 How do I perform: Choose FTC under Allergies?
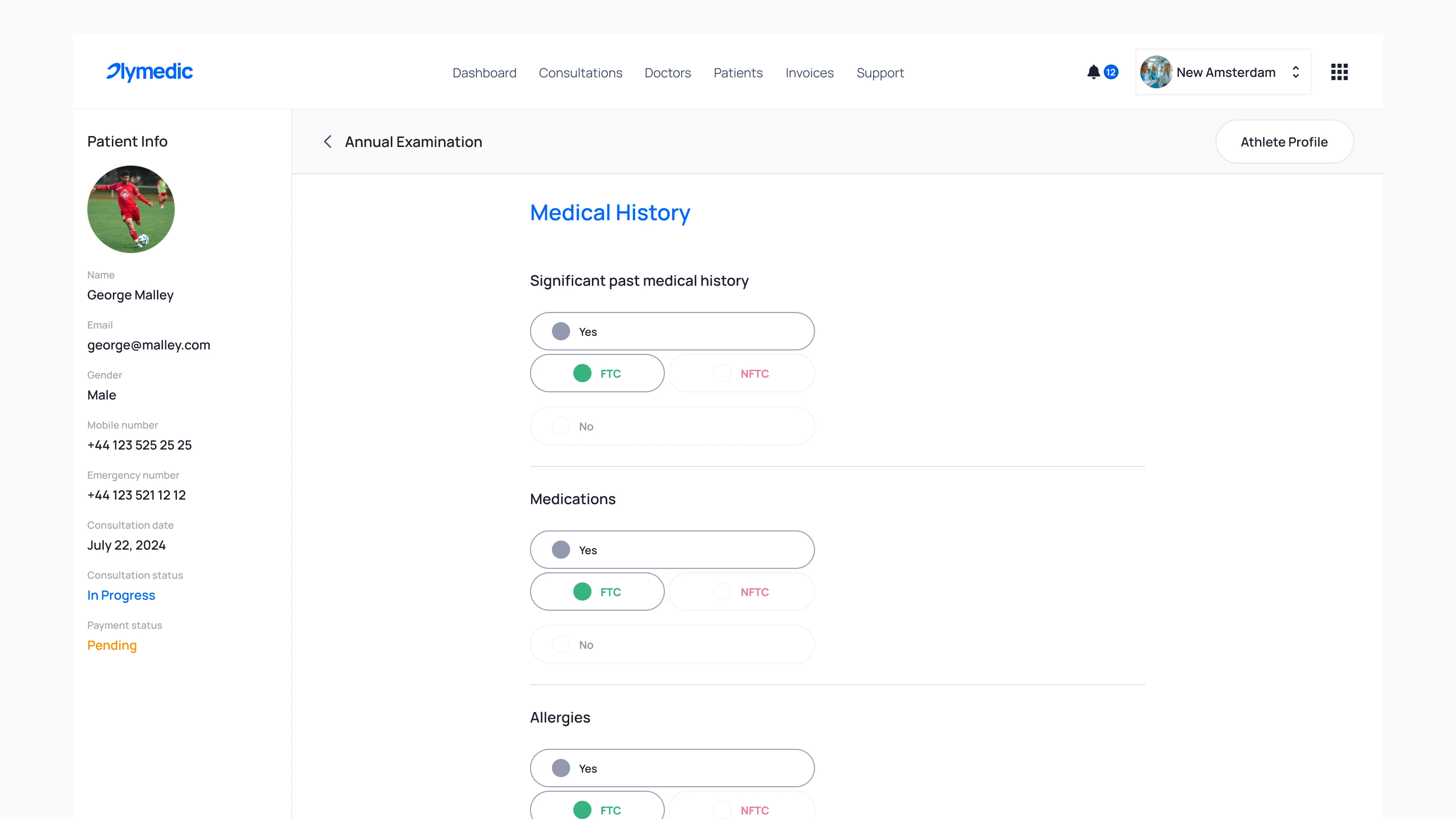pyautogui.click(x=597, y=806)
